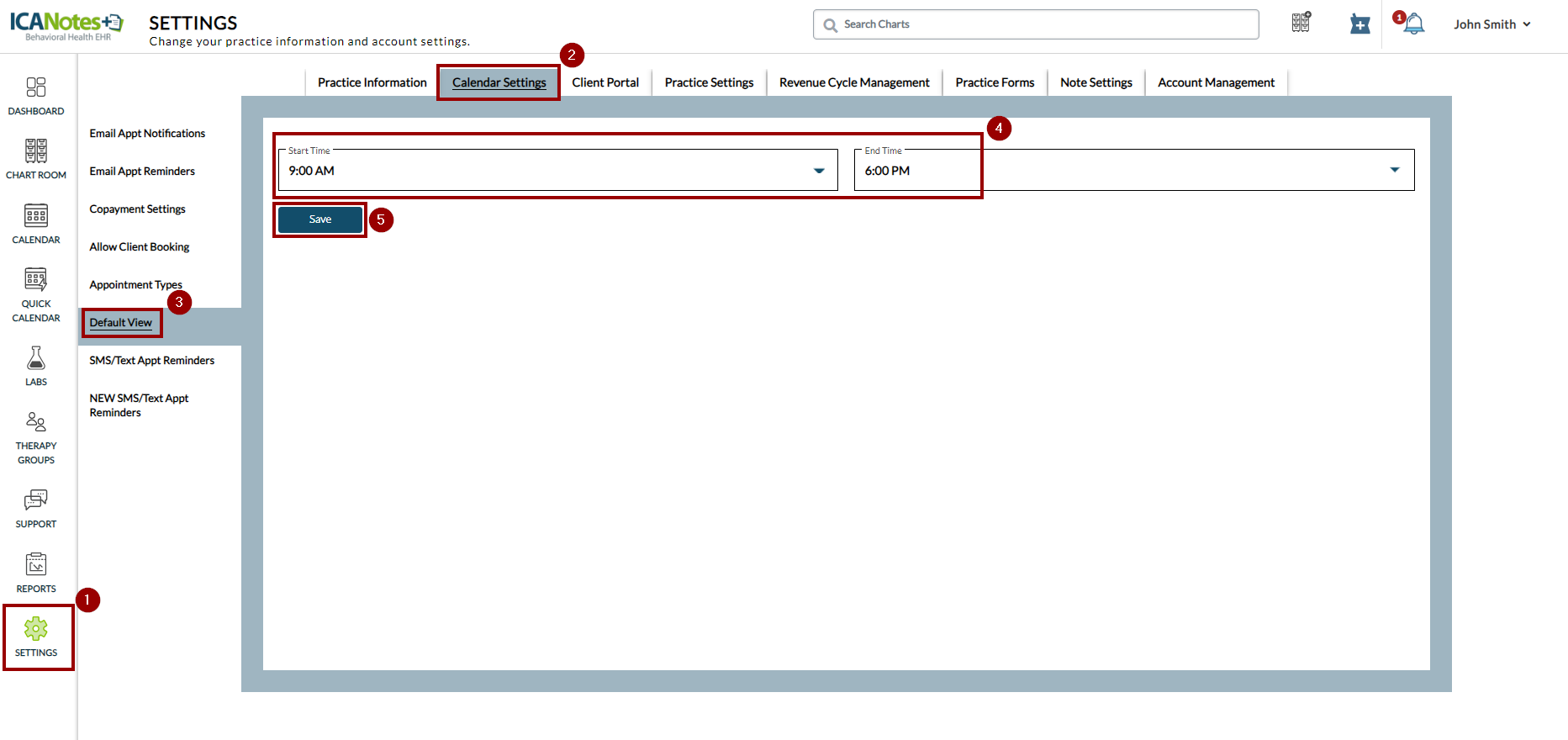1568x740 pixels.
Task: Open Appointment Types settings link
Action: click(x=135, y=285)
